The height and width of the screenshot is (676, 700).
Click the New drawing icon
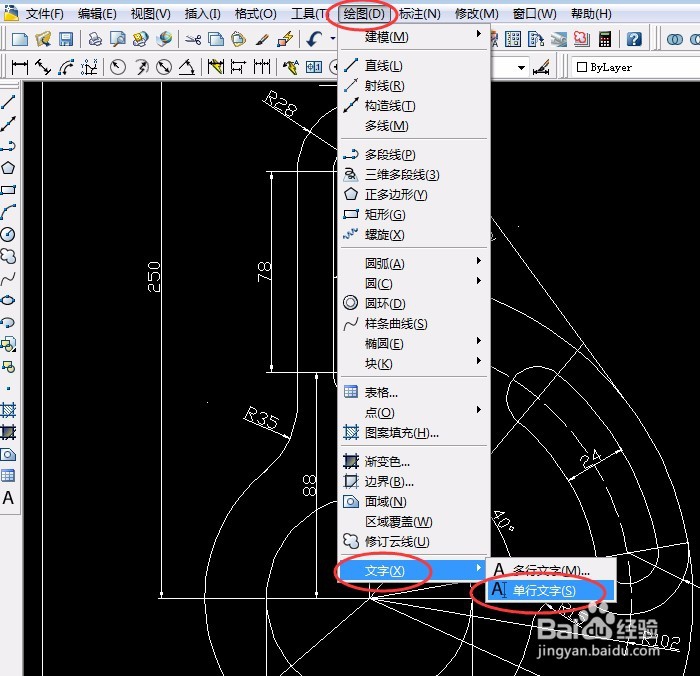[20, 40]
